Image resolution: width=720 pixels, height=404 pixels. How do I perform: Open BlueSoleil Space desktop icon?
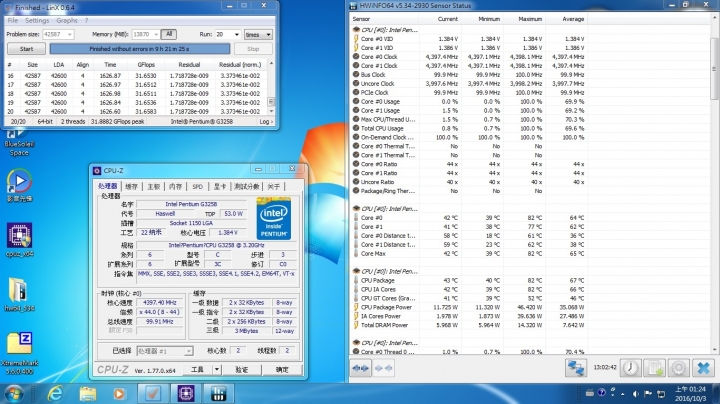(x=19, y=142)
